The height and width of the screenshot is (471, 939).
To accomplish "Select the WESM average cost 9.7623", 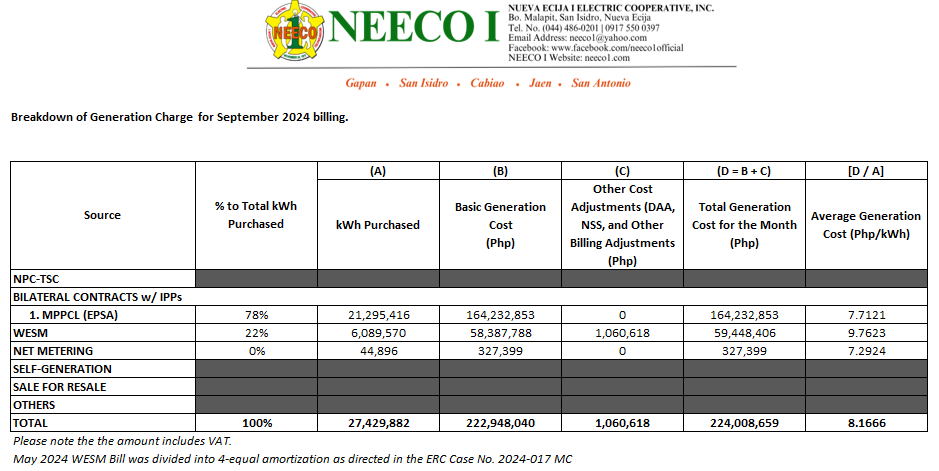I will (865, 333).
